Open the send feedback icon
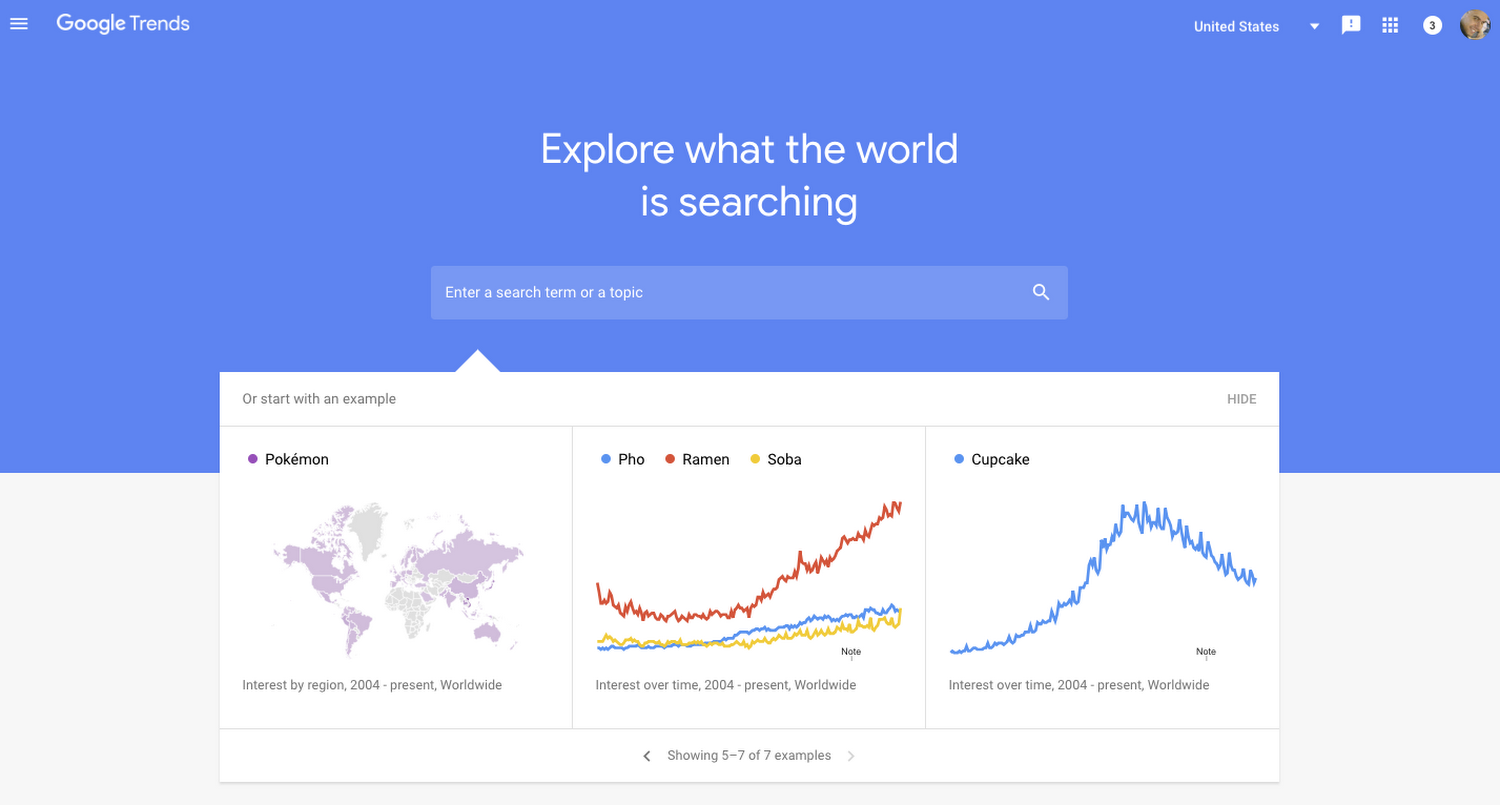1500x805 pixels. click(x=1350, y=24)
